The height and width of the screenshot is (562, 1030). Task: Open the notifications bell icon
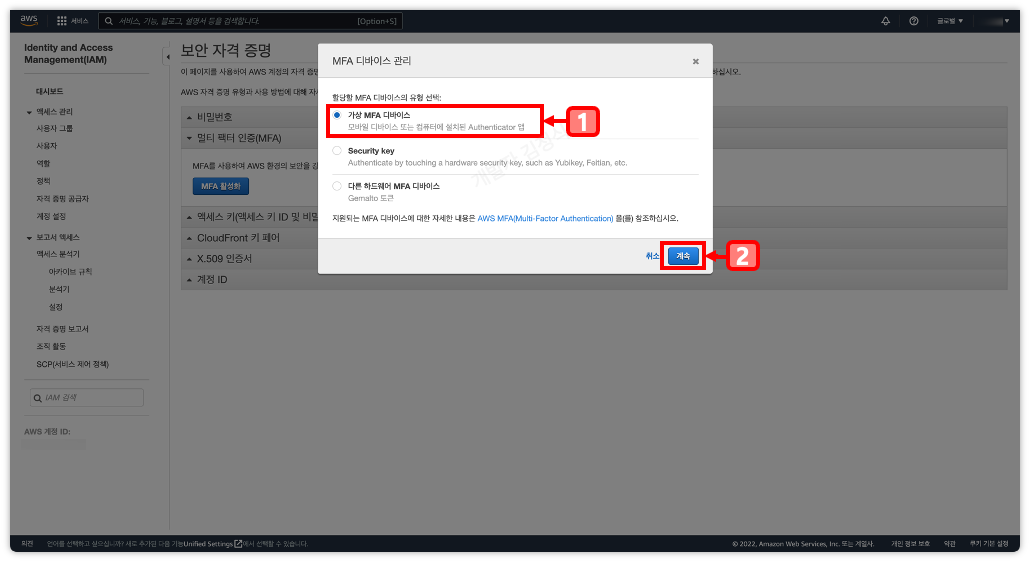pos(885,21)
